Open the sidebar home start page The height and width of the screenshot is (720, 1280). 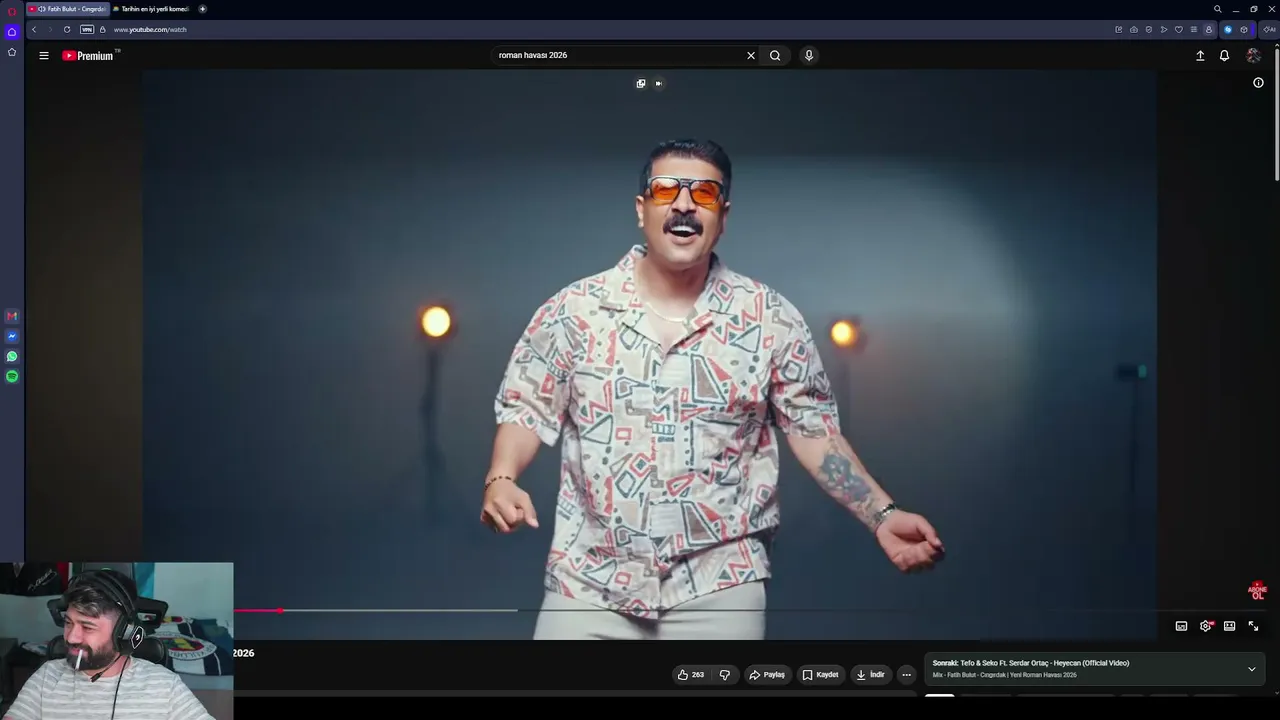[12, 32]
